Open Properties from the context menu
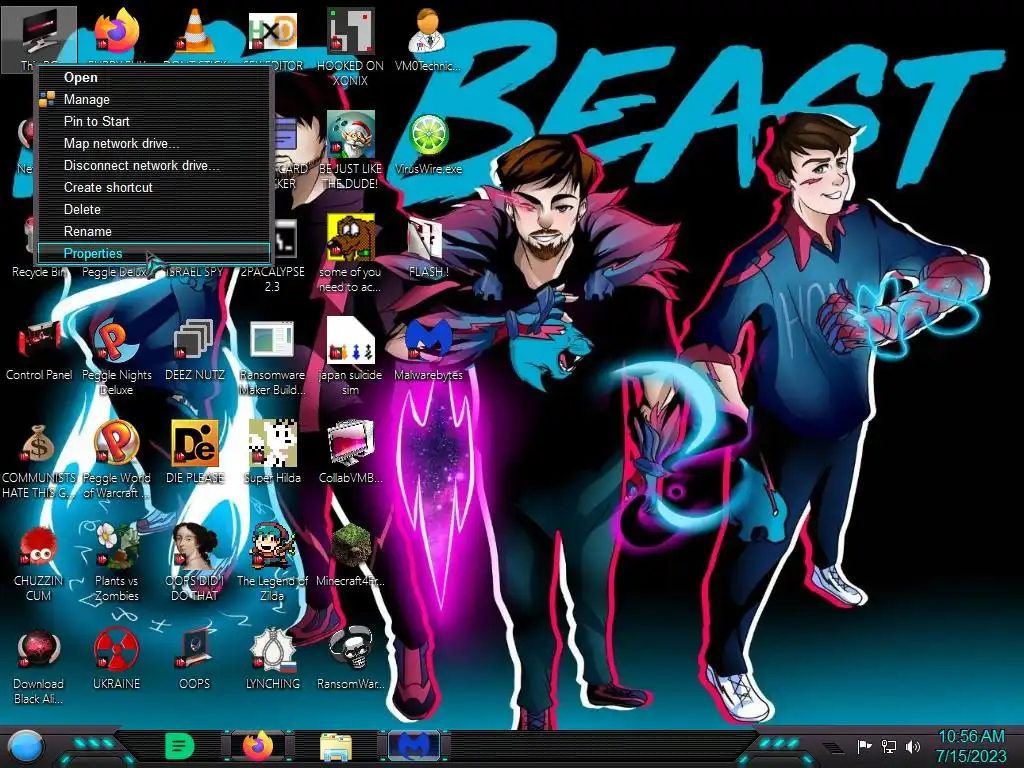 click(x=154, y=253)
